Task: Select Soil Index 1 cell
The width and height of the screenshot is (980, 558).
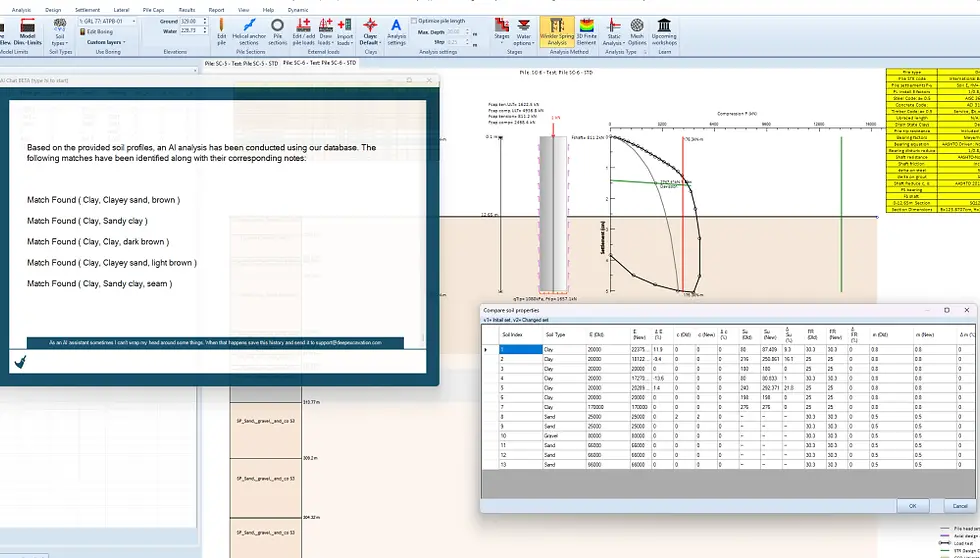Action: click(x=520, y=350)
